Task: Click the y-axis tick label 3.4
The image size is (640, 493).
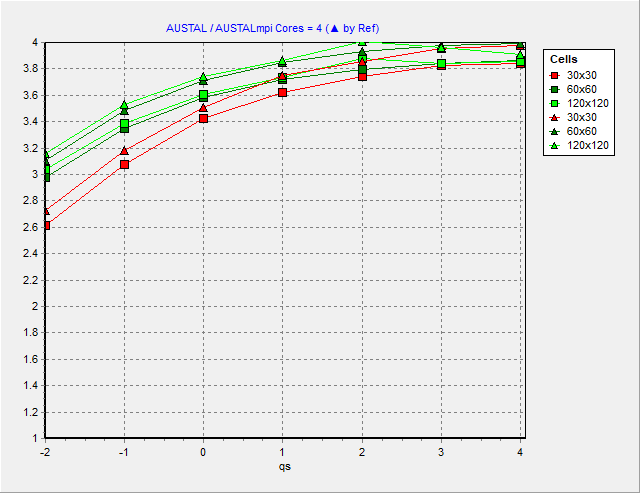Action: click(x=31, y=122)
